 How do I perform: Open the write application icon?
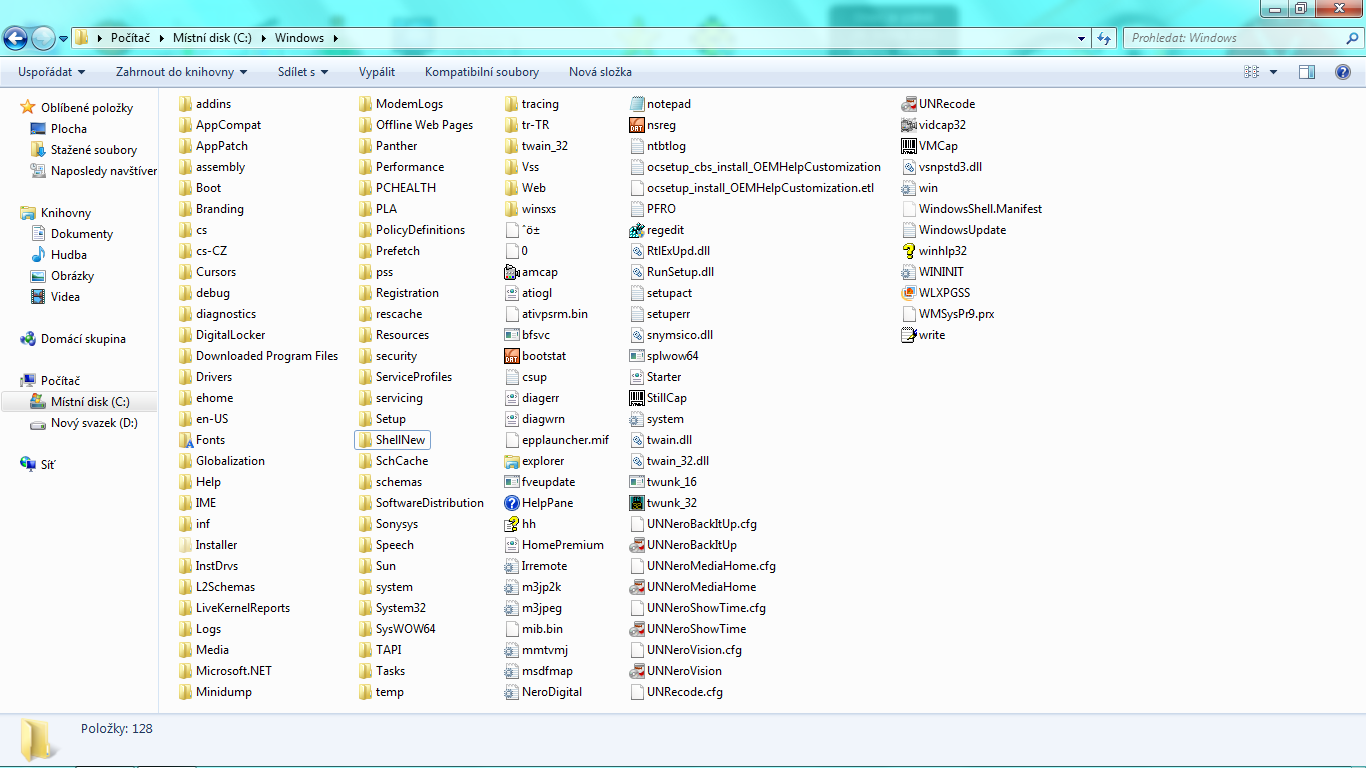point(909,335)
